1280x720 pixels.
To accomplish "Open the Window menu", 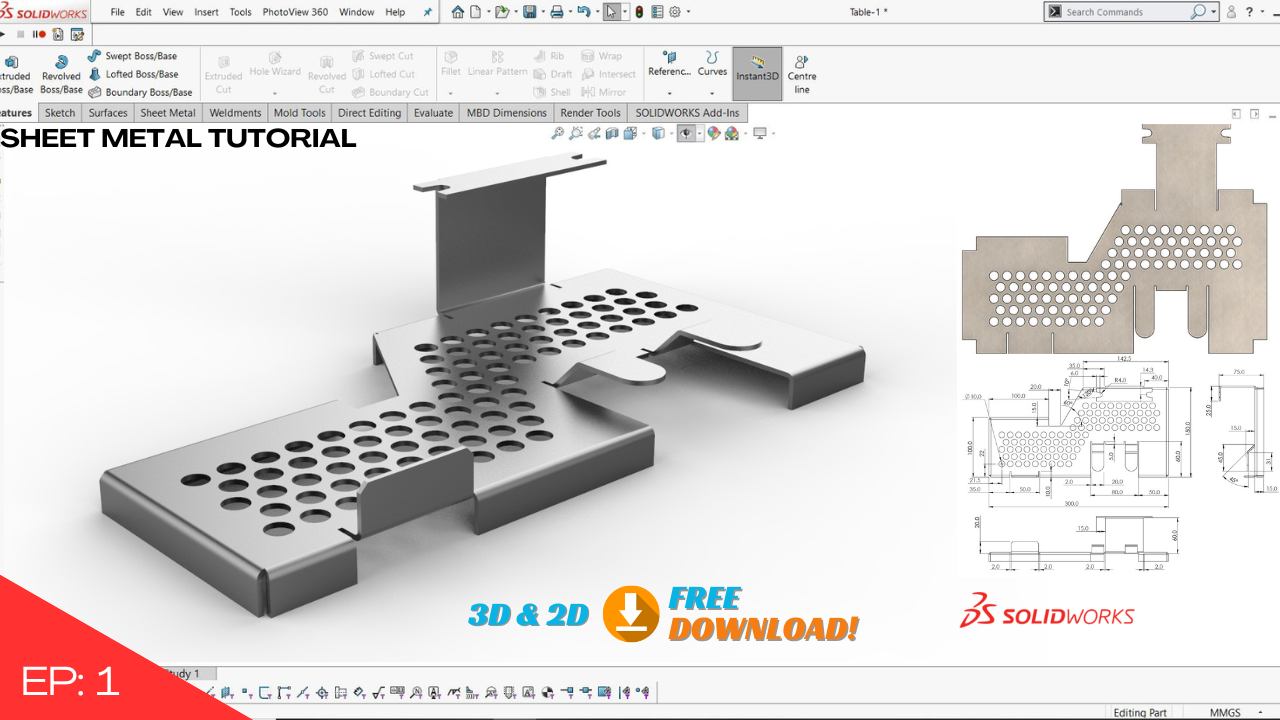I will (x=357, y=12).
